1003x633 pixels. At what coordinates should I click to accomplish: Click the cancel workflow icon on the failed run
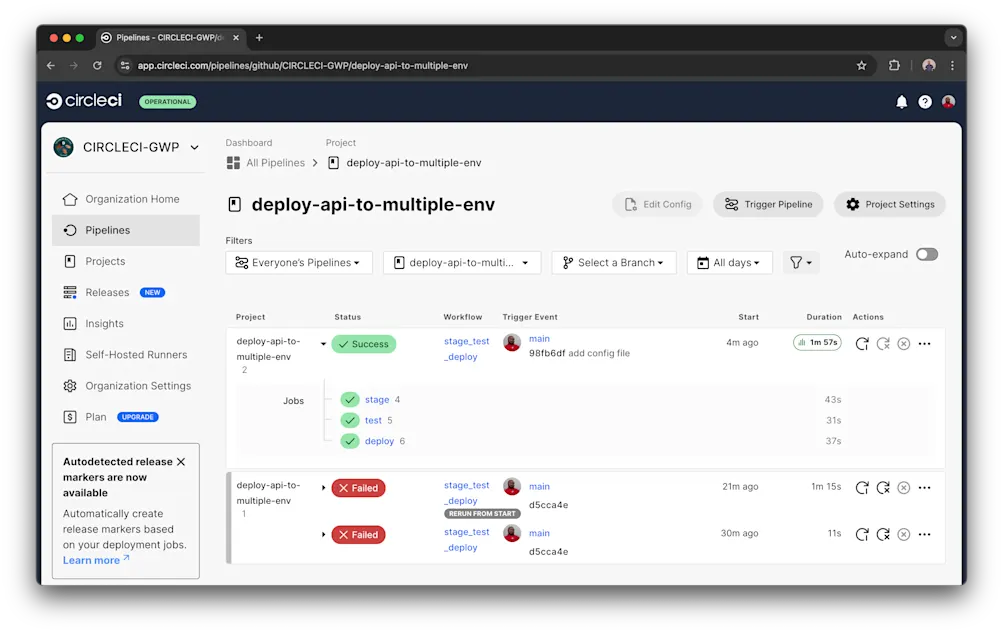[x=903, y=487]
